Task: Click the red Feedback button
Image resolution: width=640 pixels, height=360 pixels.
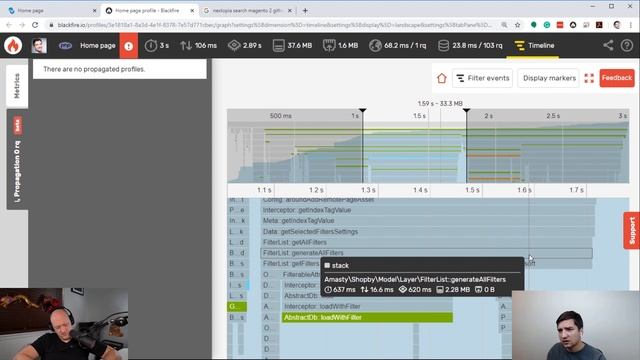Action: pyautogui.click(x=617, y=78)
